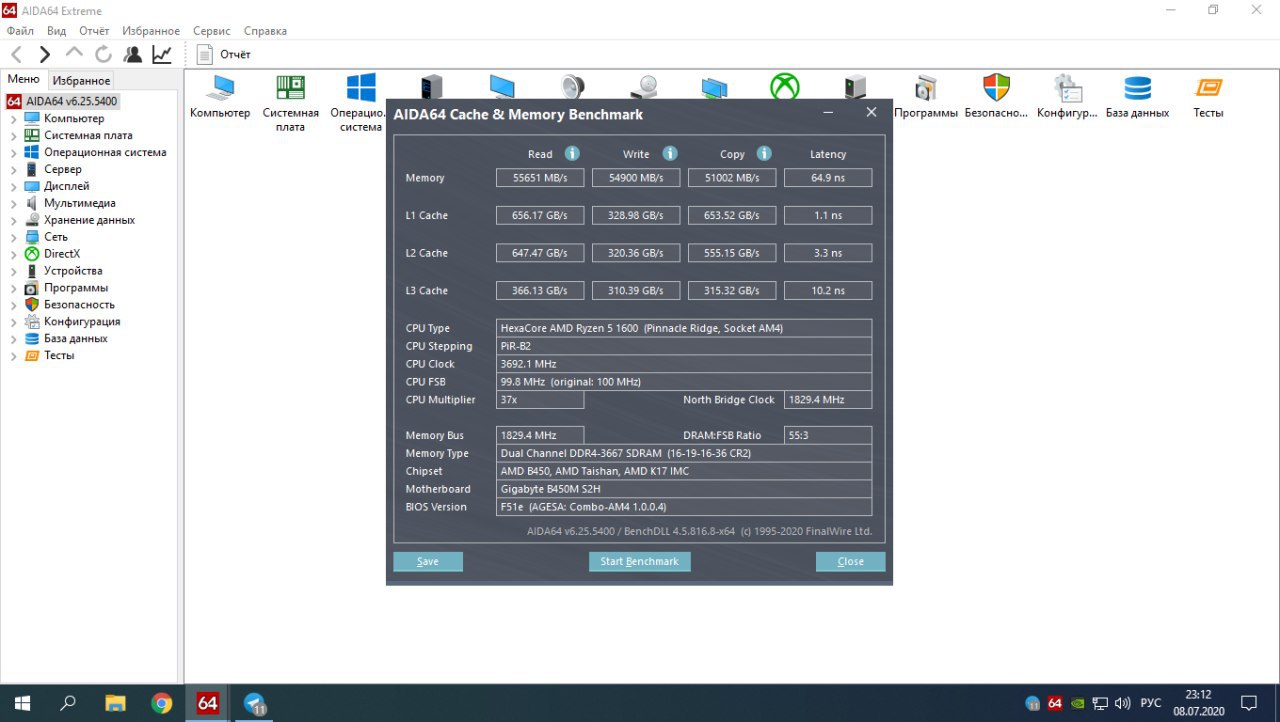The height and width of the screenshot is (722, 1280).
Task: Go back with the left arrow toolbar icon
Action: point(16,54)
